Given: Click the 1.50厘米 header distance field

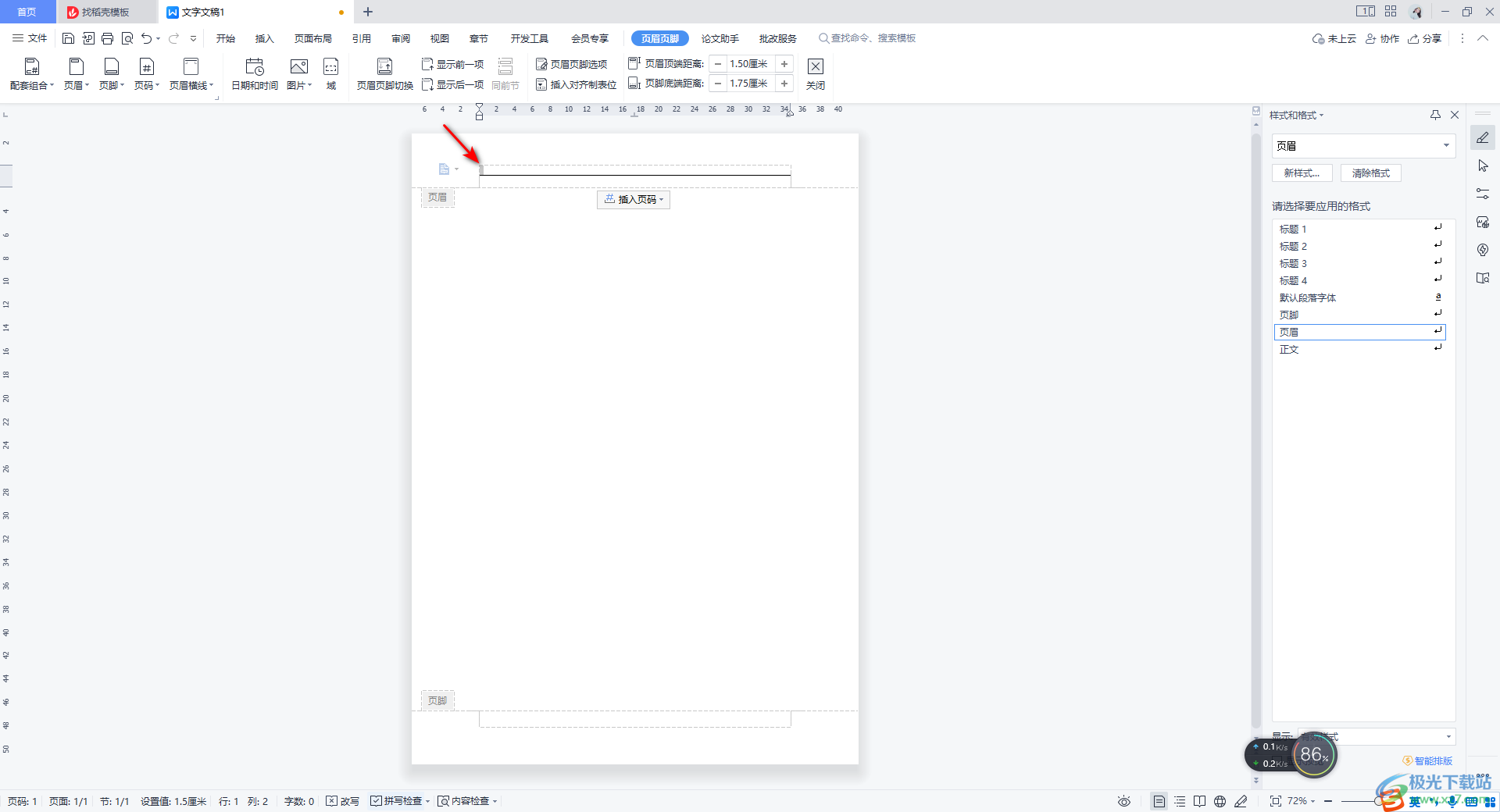Looking at the screenshot, I should 751,64.
